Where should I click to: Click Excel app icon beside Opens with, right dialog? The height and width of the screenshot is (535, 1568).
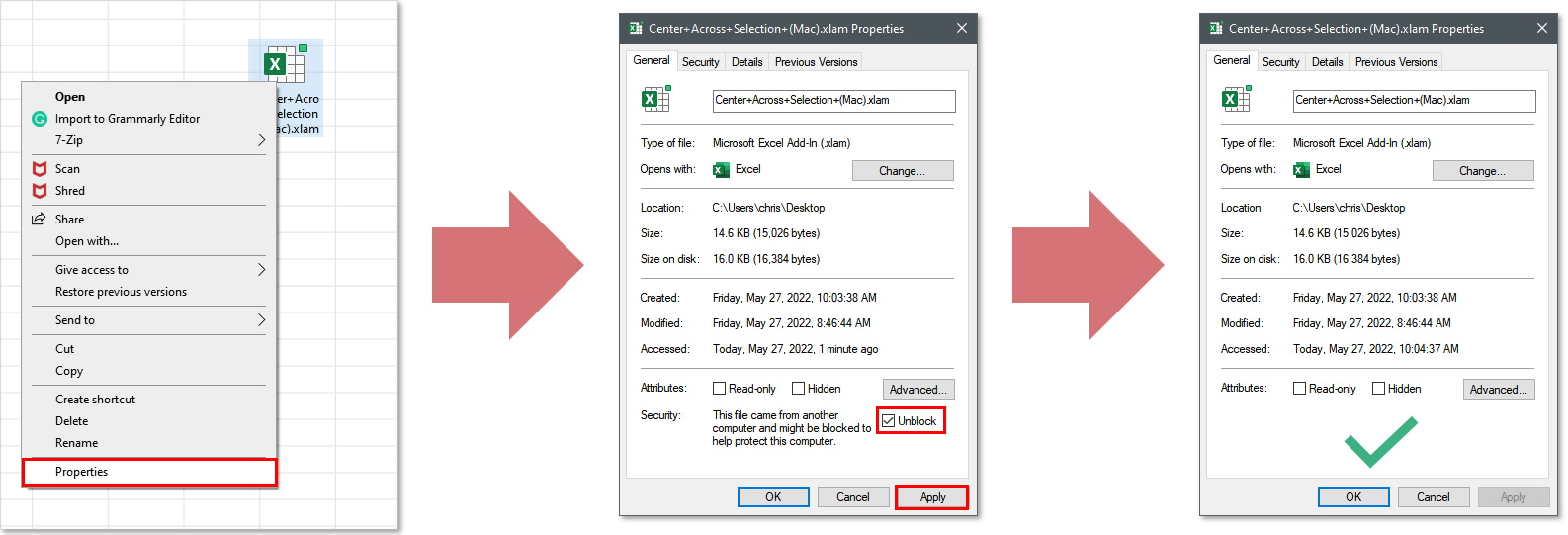point(1301,170)
